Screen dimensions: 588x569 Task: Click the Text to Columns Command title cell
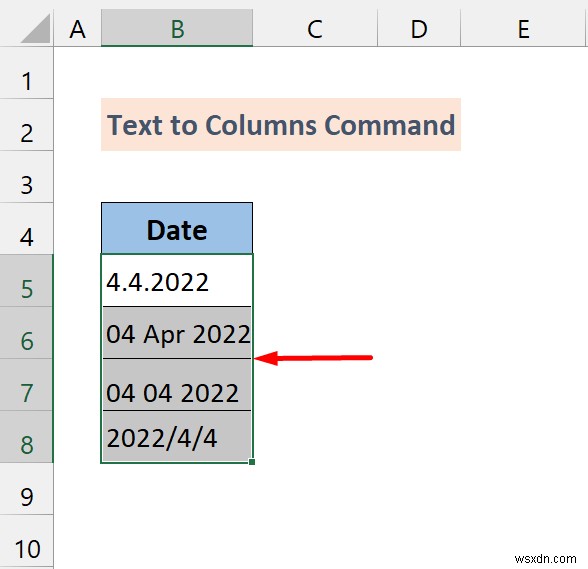281,125
